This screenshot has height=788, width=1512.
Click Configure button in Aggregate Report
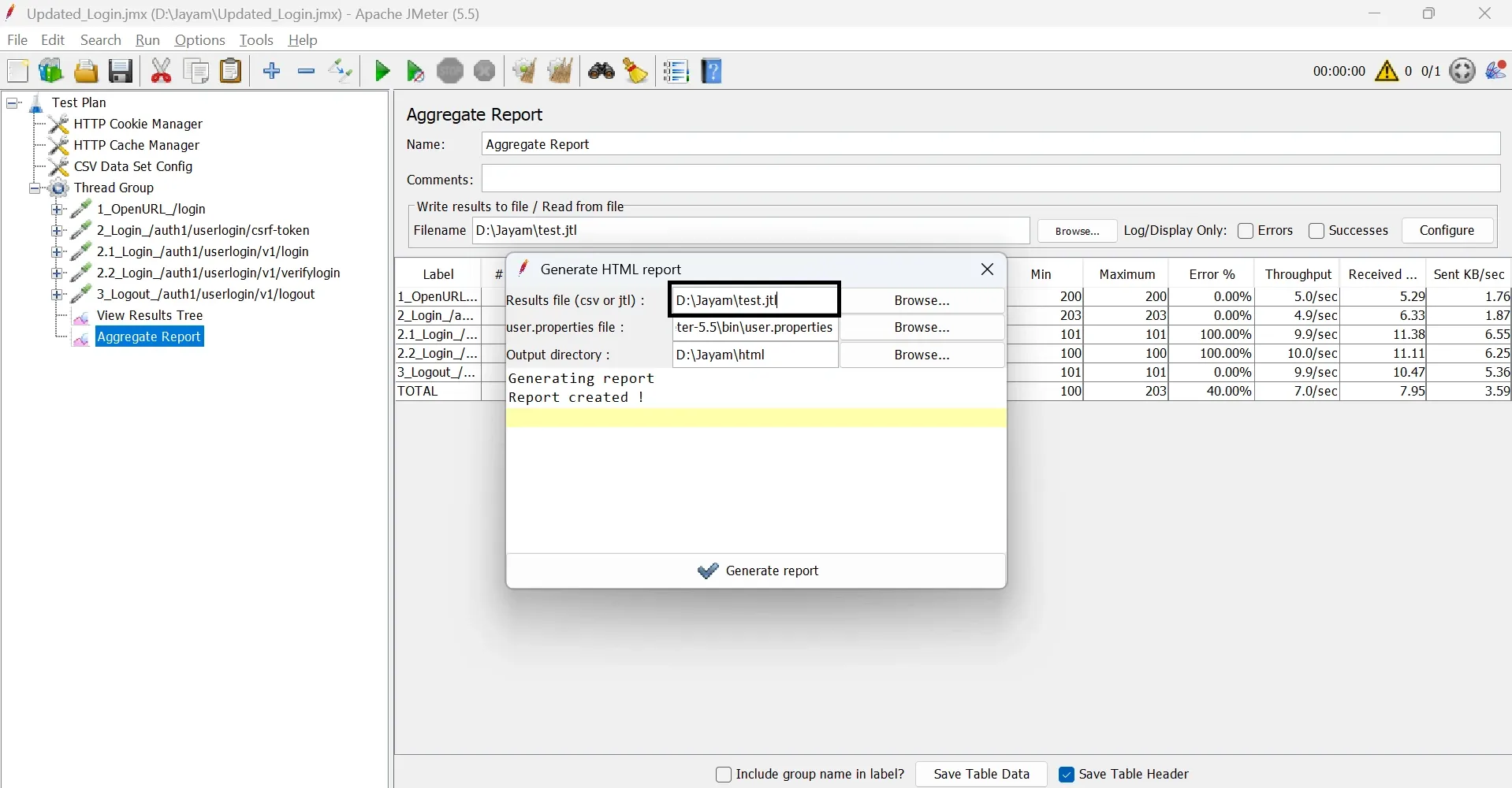1447,230
